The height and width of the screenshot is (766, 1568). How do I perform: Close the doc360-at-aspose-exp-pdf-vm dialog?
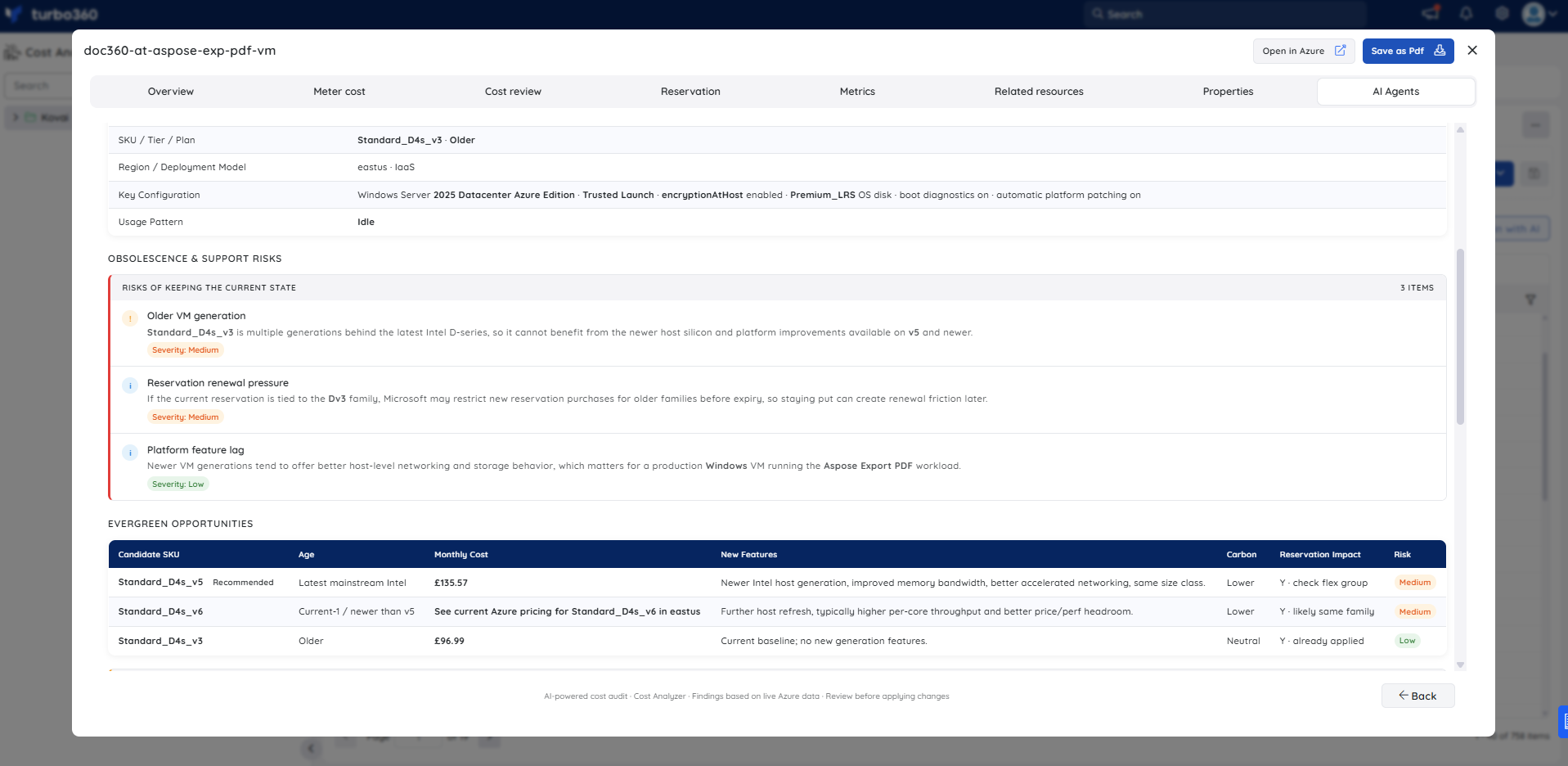(x=1472, y=51)
